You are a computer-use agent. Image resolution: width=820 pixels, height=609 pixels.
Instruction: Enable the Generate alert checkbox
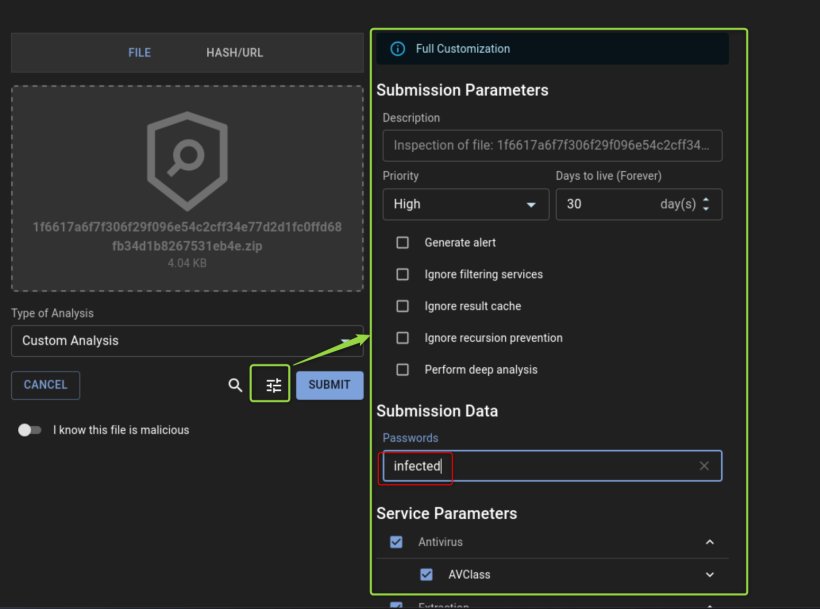coord(403,243)
